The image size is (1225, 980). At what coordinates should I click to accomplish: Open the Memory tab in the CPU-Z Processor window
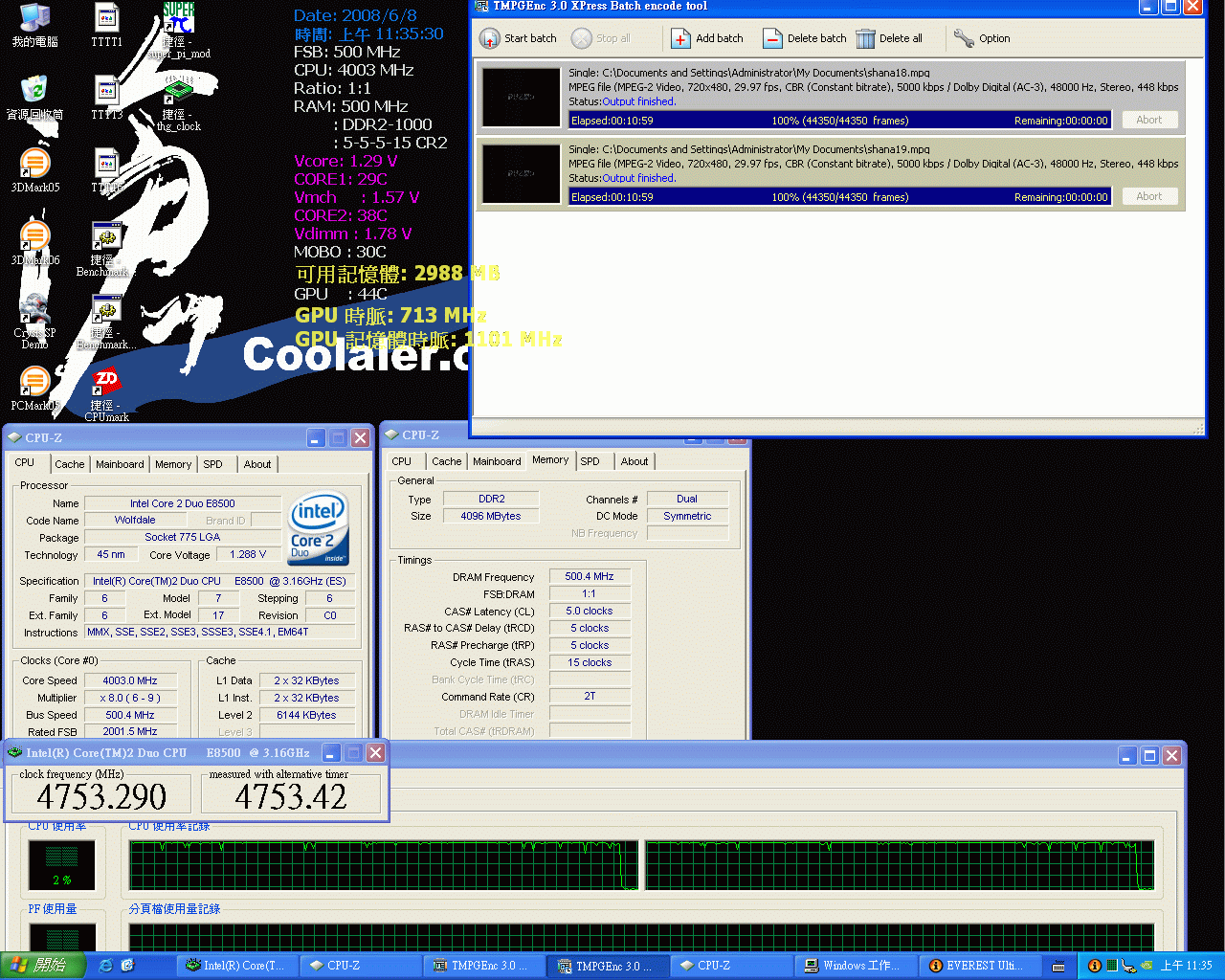click(x=173, y=464)
